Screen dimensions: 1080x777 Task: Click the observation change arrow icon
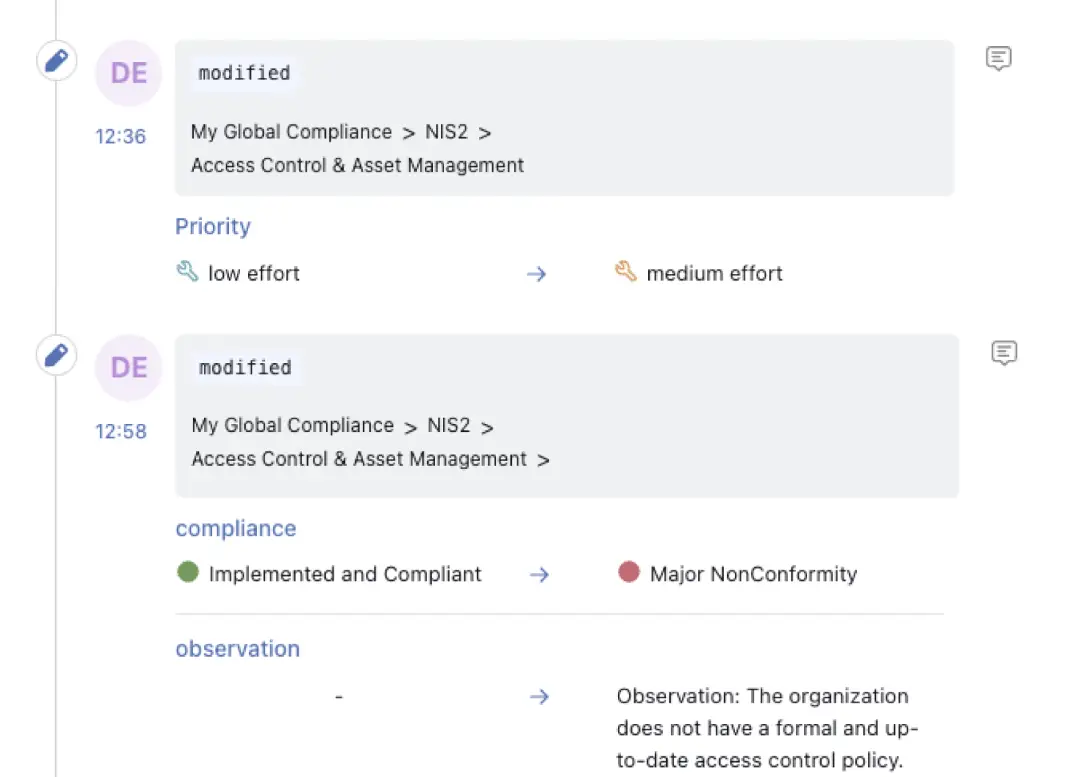(x=539, y=696)
